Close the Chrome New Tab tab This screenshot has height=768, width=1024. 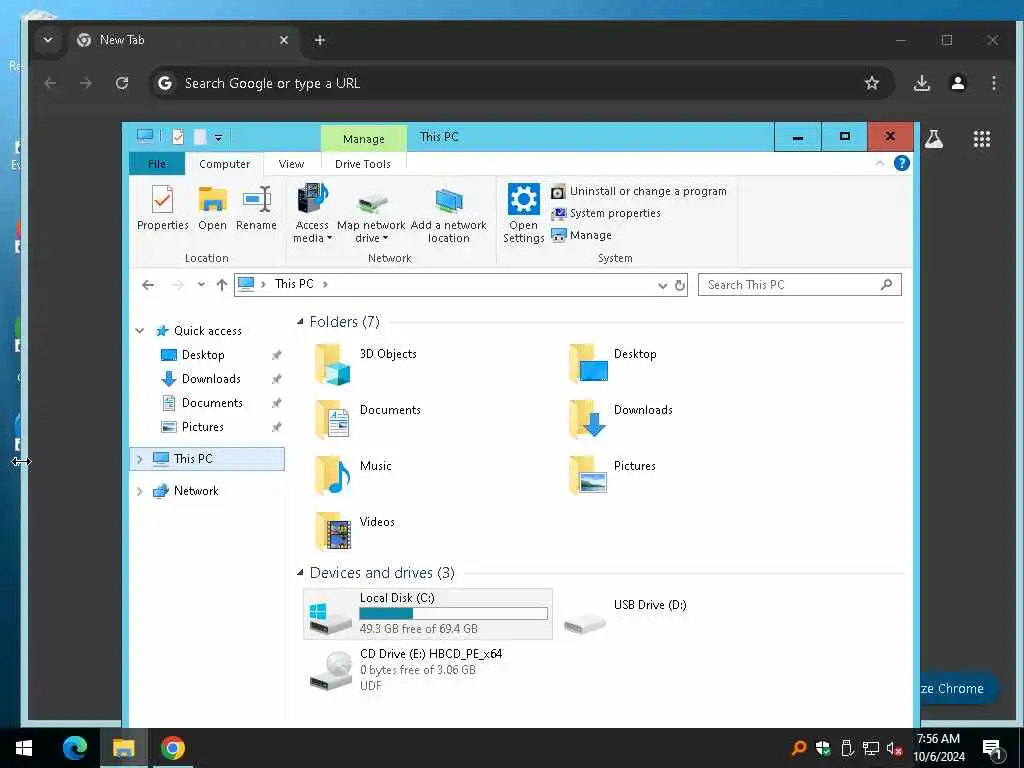pyautogui.click(x=284, y=40)
